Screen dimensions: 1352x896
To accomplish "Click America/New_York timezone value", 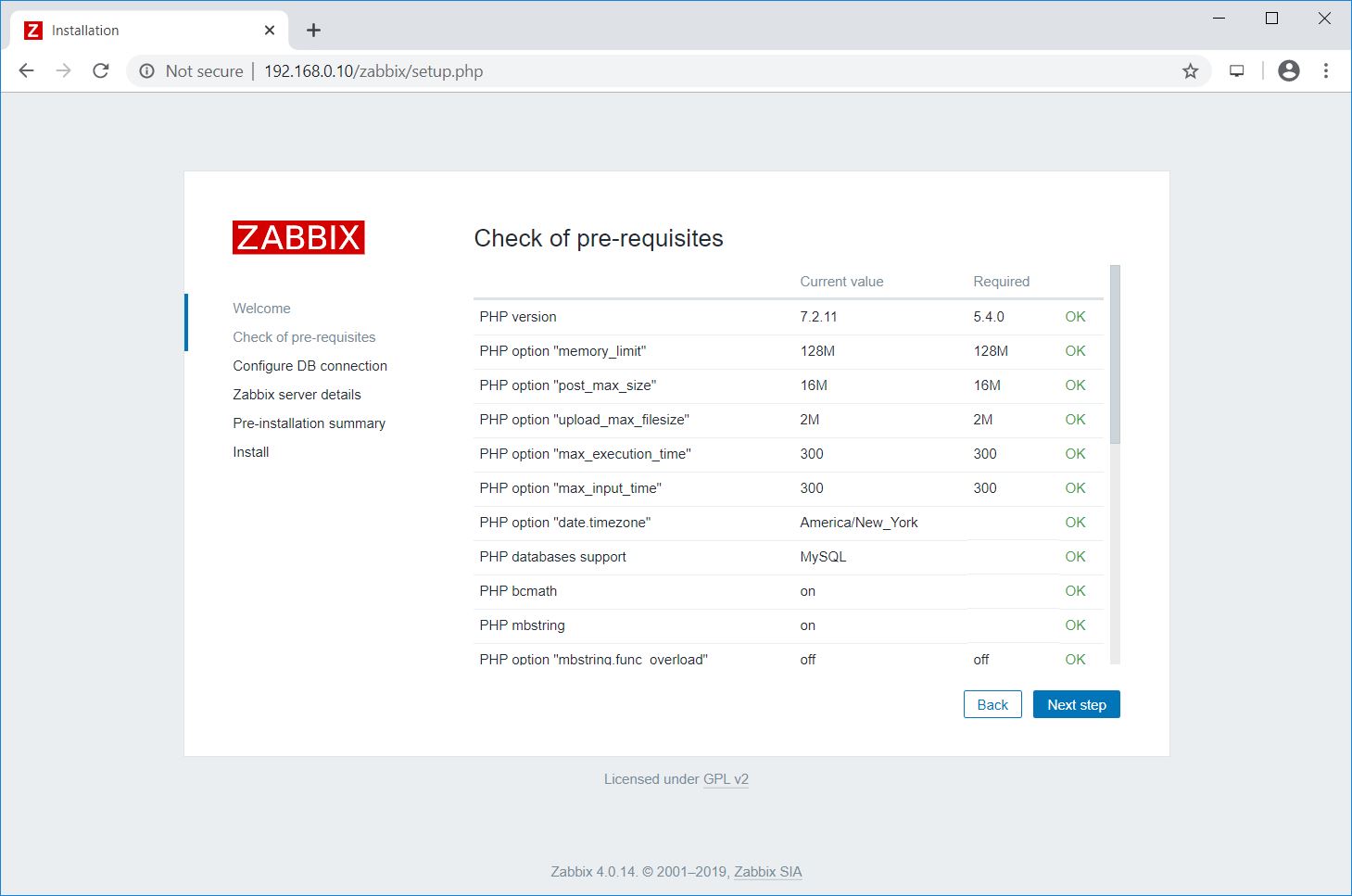I will [859, 523].
